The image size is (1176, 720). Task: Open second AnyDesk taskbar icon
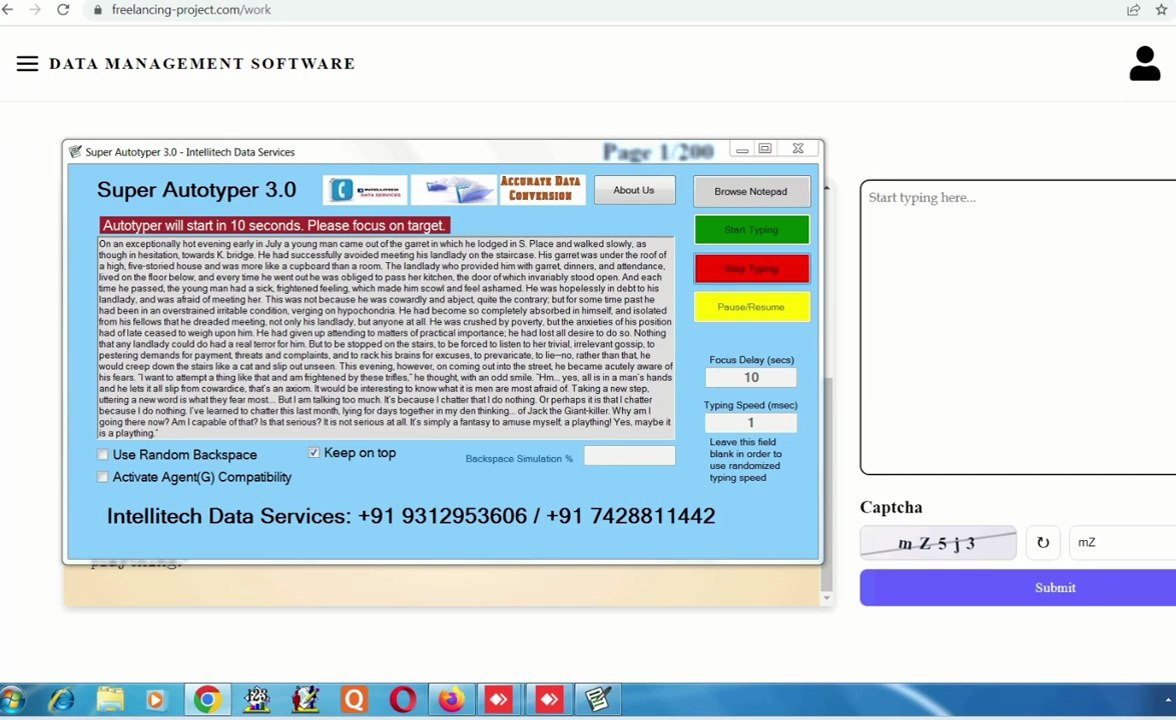549,700
